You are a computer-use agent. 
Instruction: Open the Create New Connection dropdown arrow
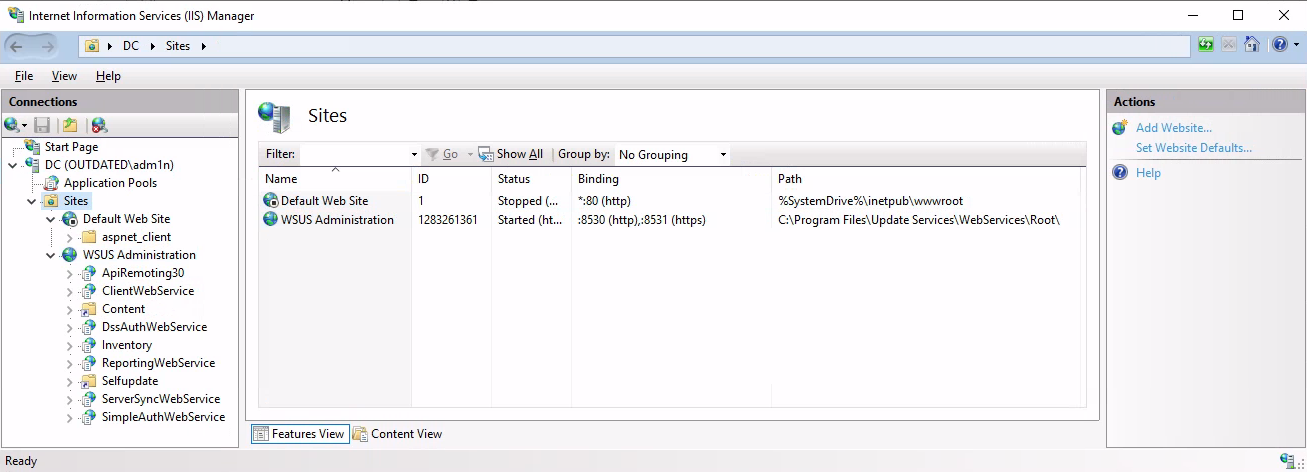coord(25,126)
